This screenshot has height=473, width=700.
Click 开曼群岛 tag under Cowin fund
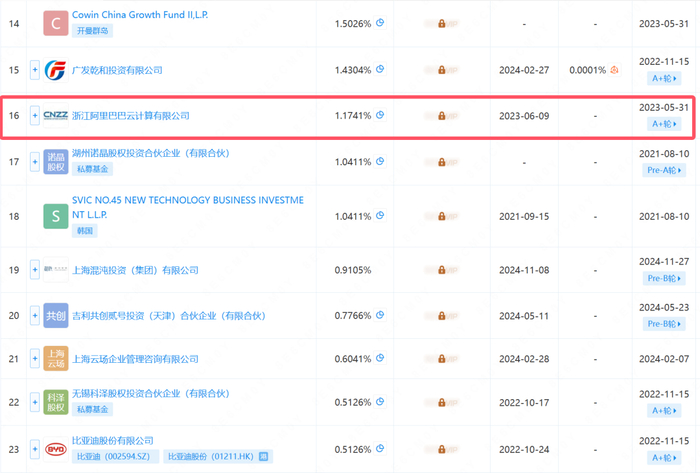[92, 31]
